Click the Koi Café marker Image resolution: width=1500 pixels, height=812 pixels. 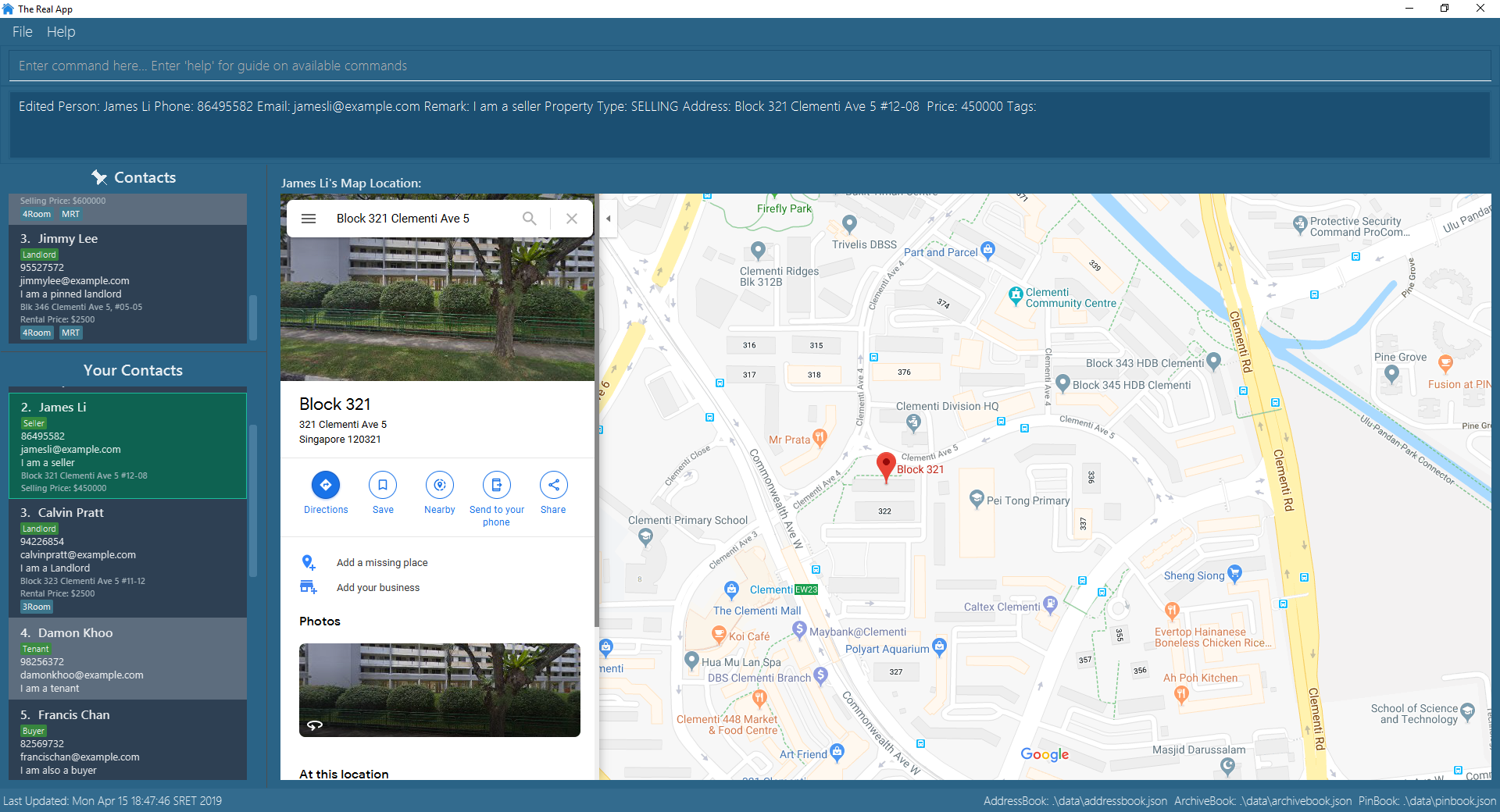click(719, 635)
